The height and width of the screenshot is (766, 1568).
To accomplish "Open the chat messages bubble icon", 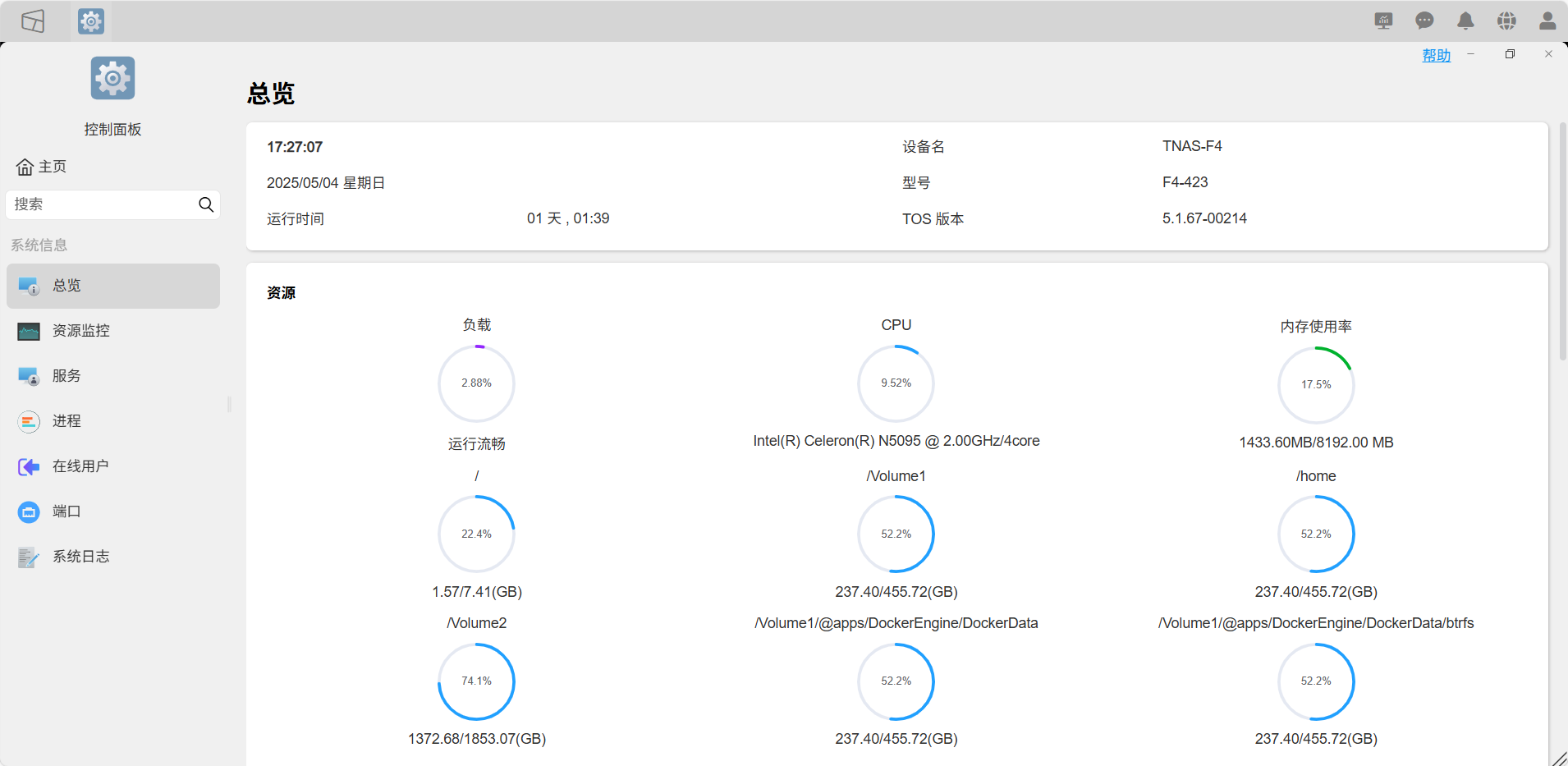I will 1424,21.
